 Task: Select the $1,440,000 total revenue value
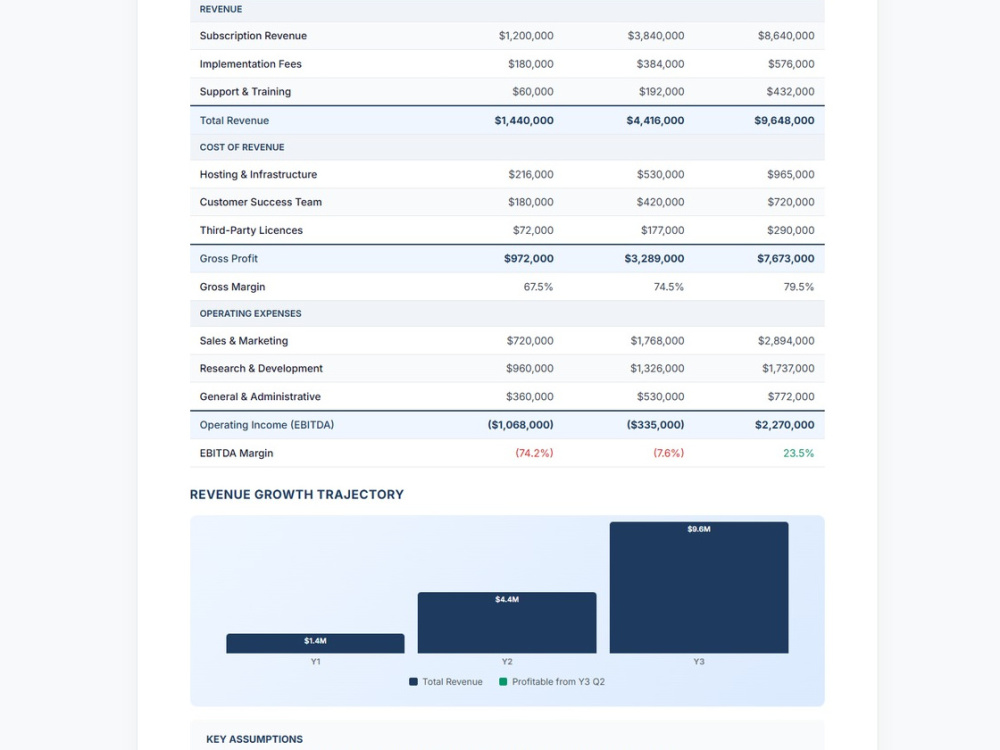pyautogui.click(x=524, y=120)
